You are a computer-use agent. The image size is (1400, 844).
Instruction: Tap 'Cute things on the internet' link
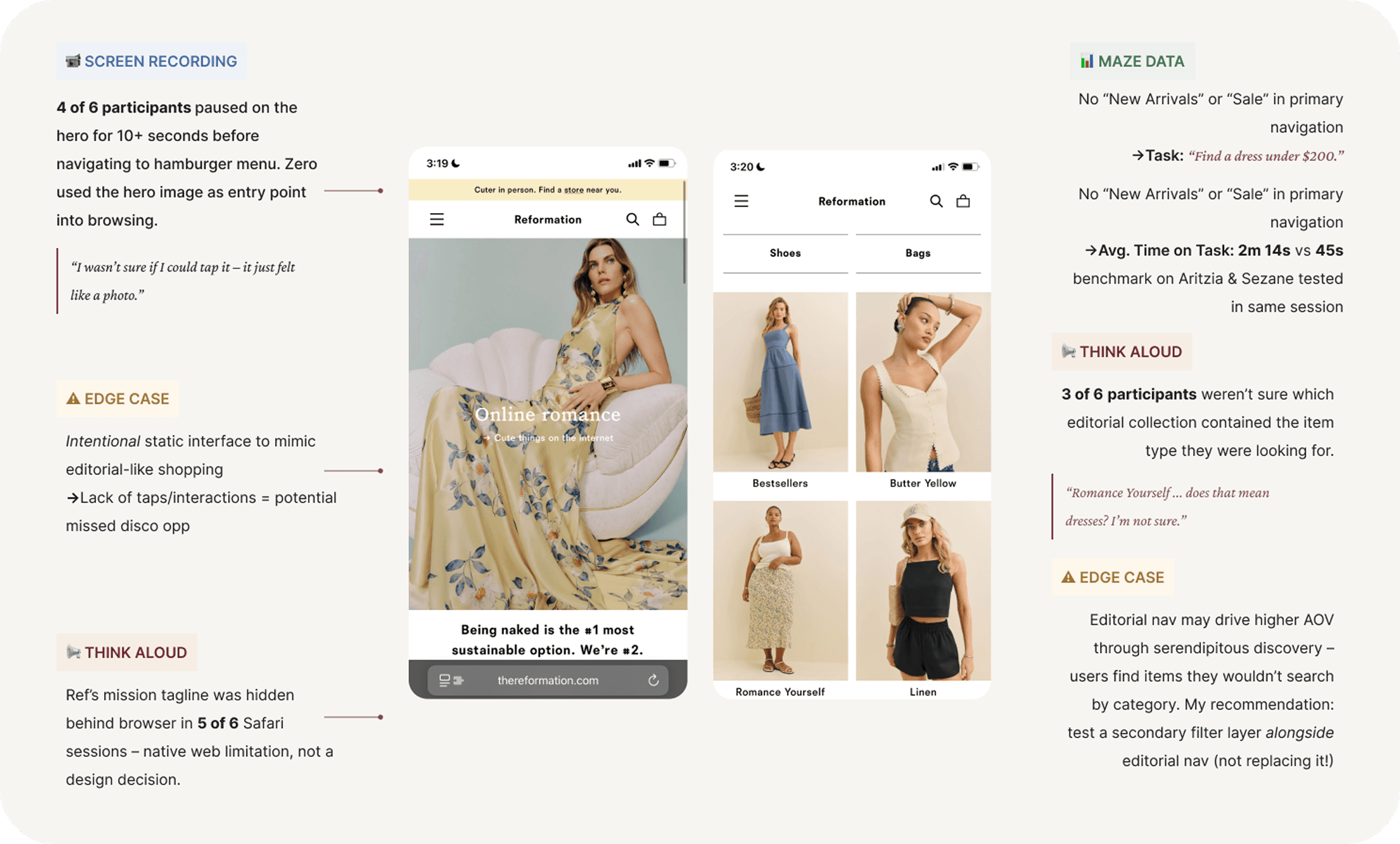coord(552,438)
